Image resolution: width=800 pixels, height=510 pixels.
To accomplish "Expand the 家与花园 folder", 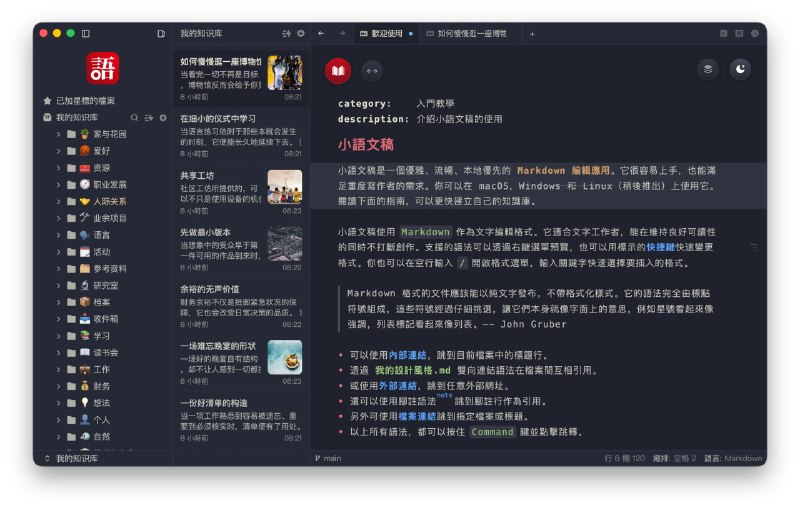I will point(58,135).
